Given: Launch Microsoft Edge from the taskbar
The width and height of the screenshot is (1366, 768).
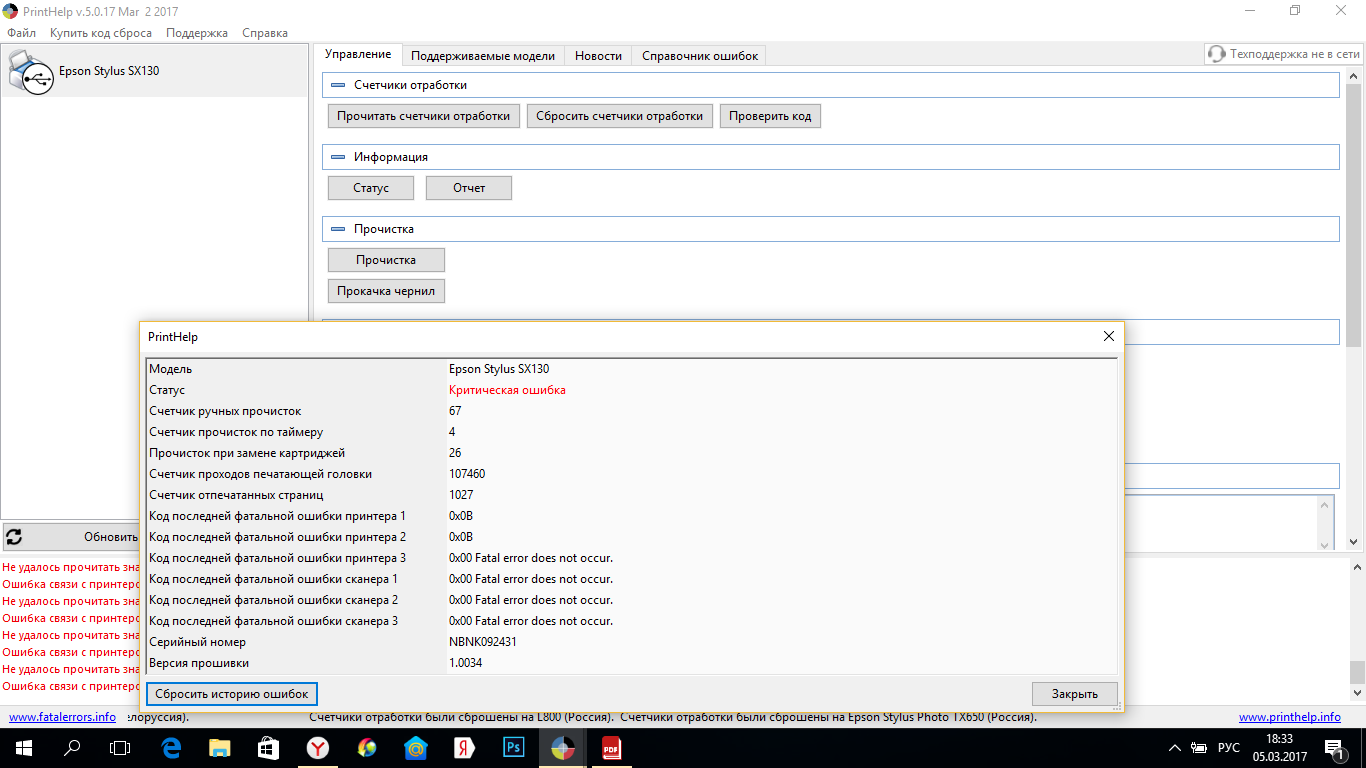Looking at the screenshot, I should 170,747.
